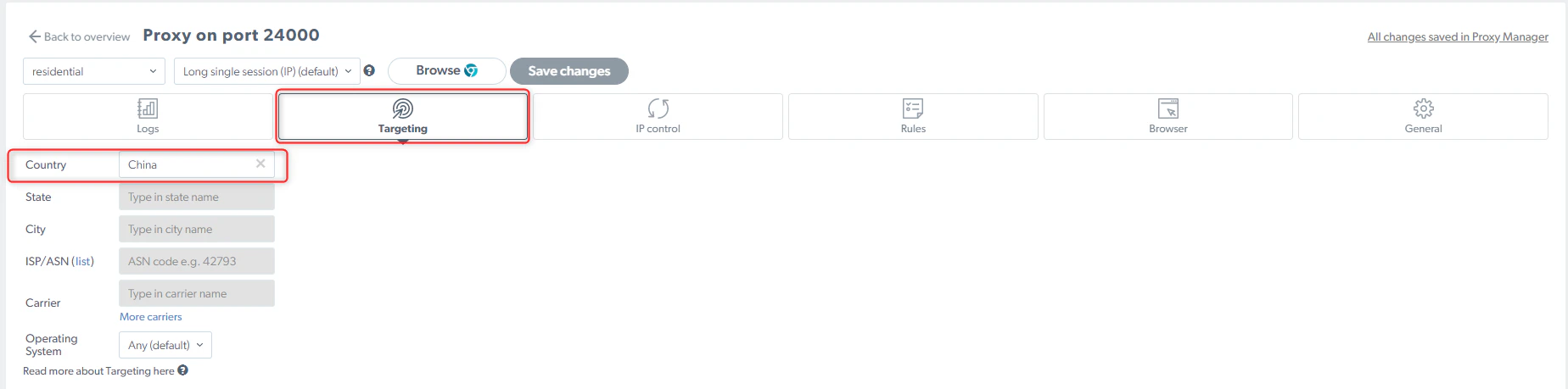Viewport: 1568px width, 389px height.
Task: Expand Long single session dropdown
Action: 267,71
